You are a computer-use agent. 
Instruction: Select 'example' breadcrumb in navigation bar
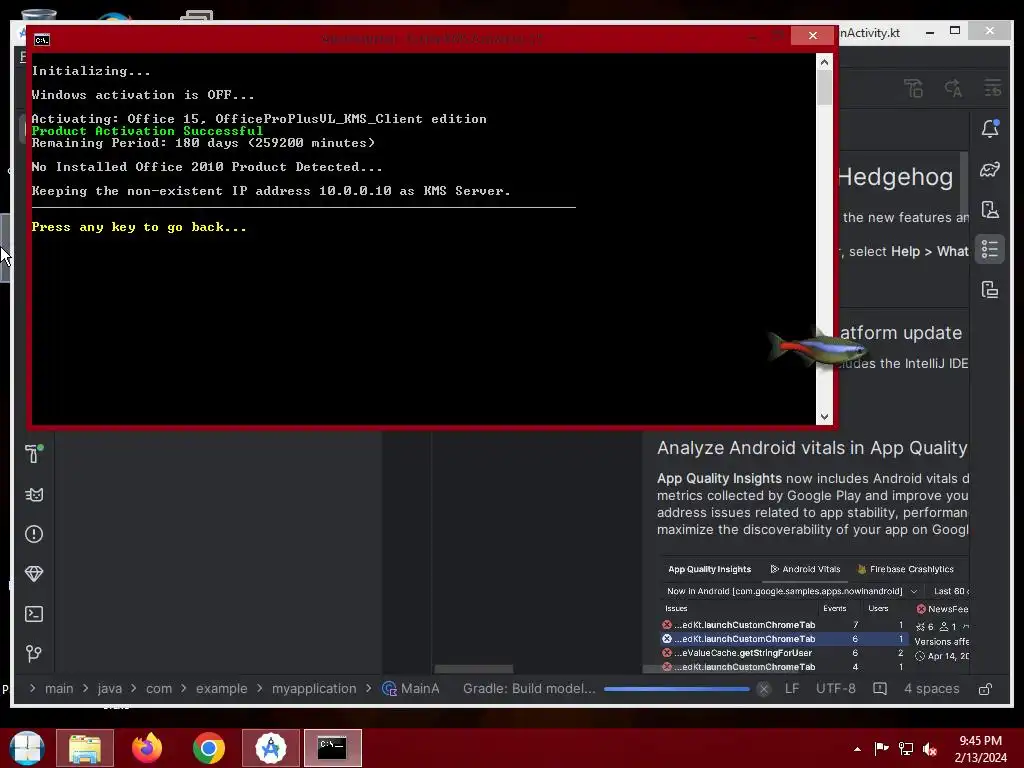click(x=221, y=689)
